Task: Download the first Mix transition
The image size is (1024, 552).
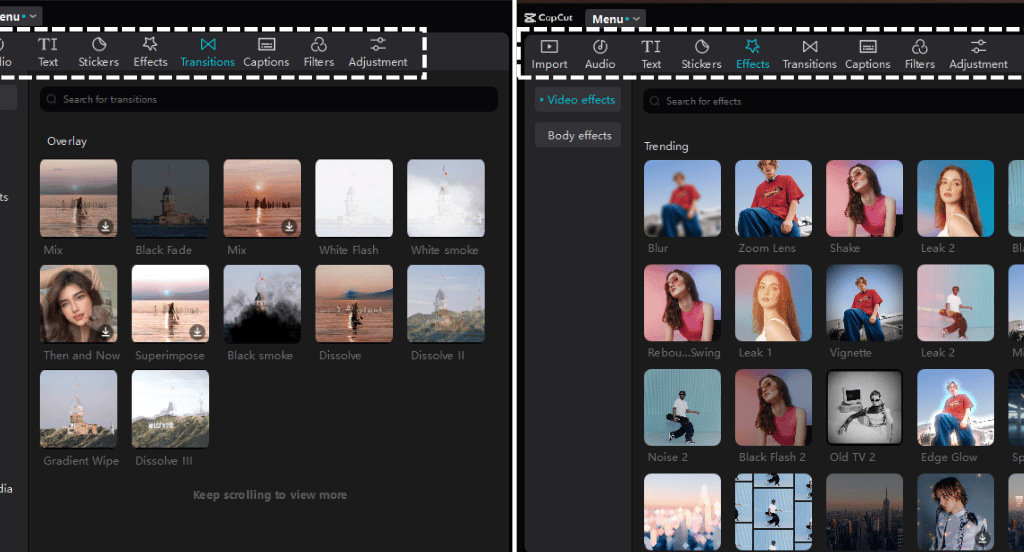Action: pos(105,227)
